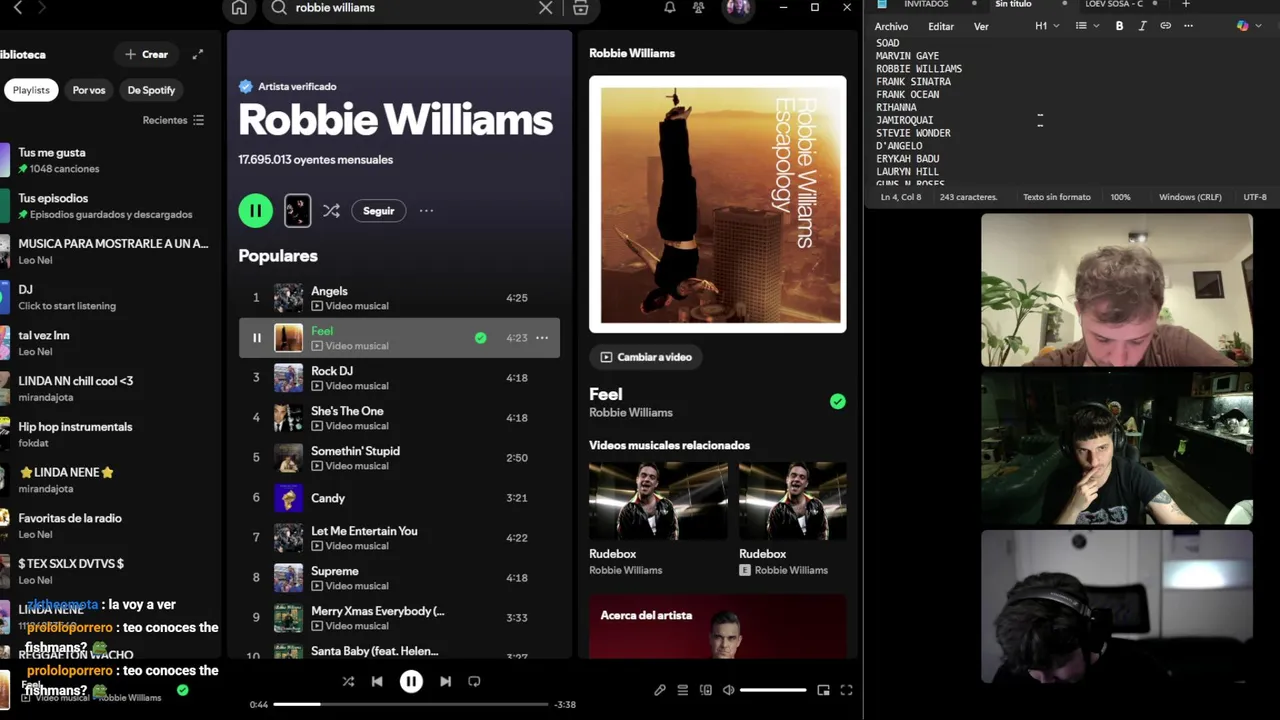Open the Recientes sort dropdown
Screen dimensions: 1280x720
click(173, 120)
